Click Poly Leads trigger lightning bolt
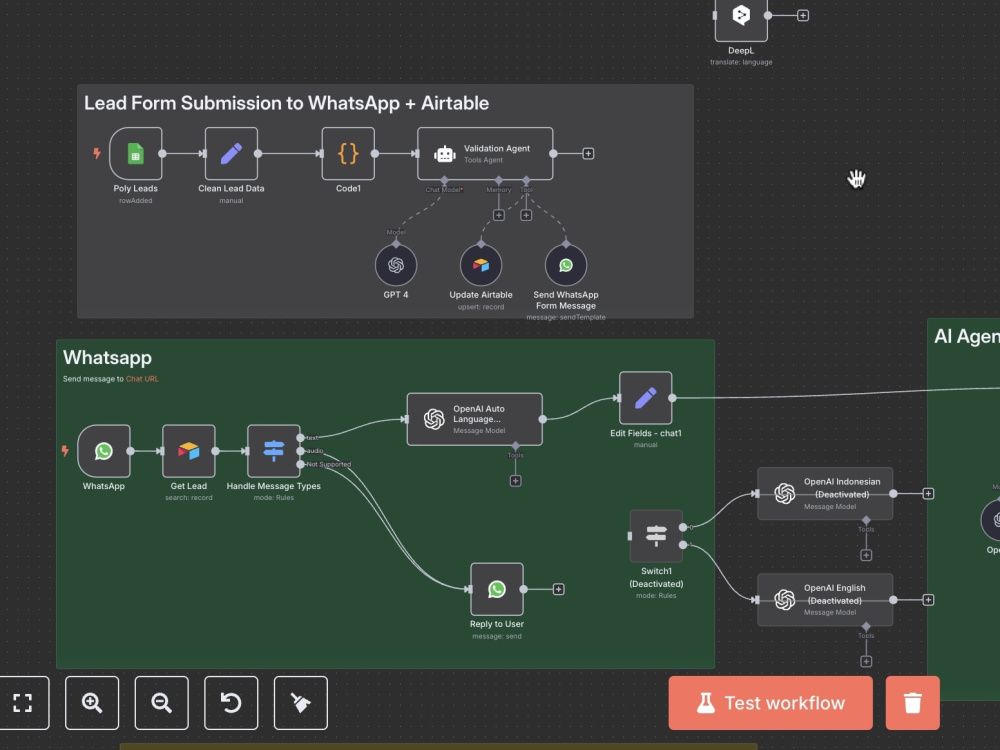 [97, 153]
